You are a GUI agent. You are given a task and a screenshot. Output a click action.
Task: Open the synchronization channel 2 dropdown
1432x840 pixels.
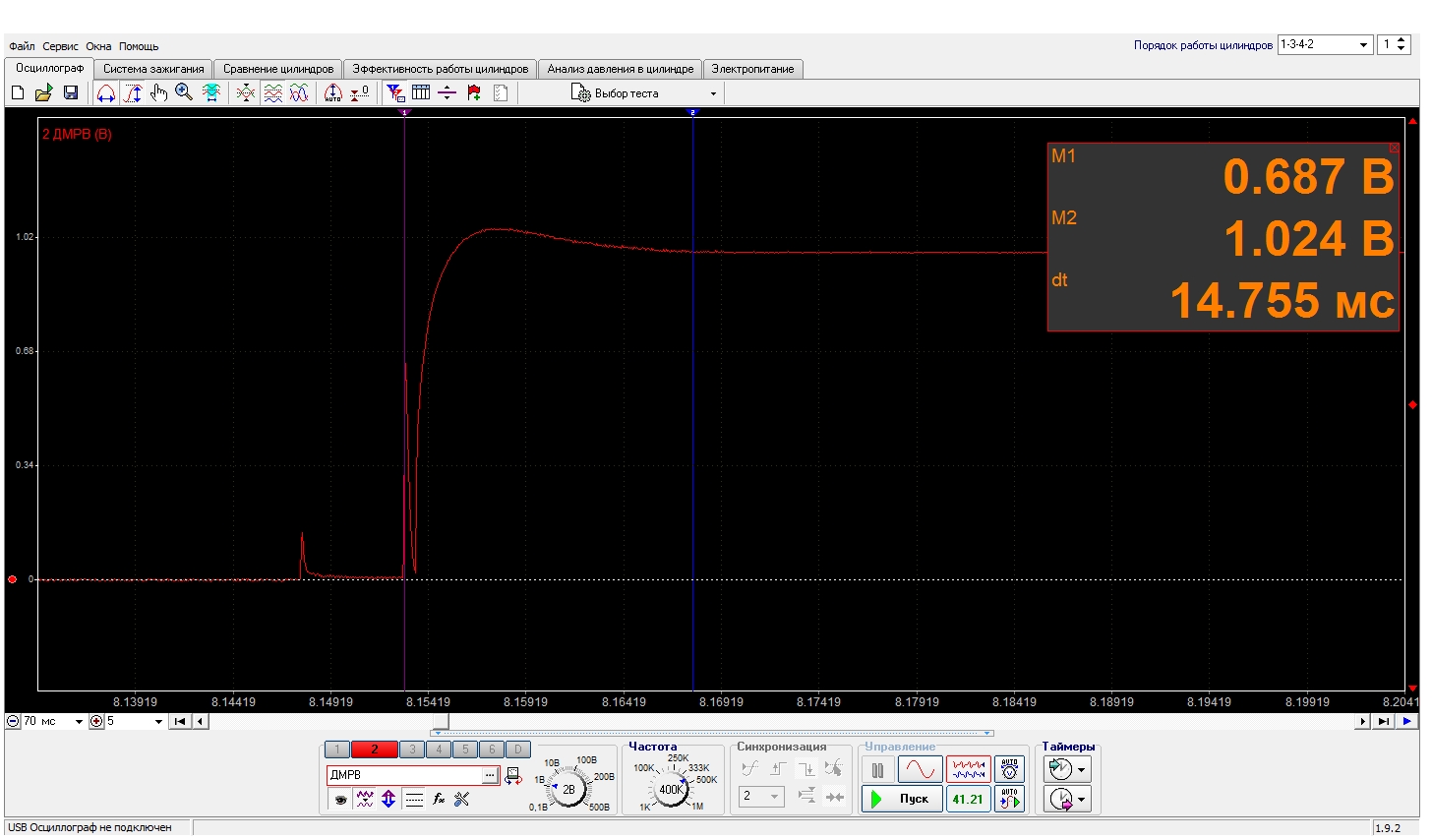pyautogui.click(x=761, y=796)
